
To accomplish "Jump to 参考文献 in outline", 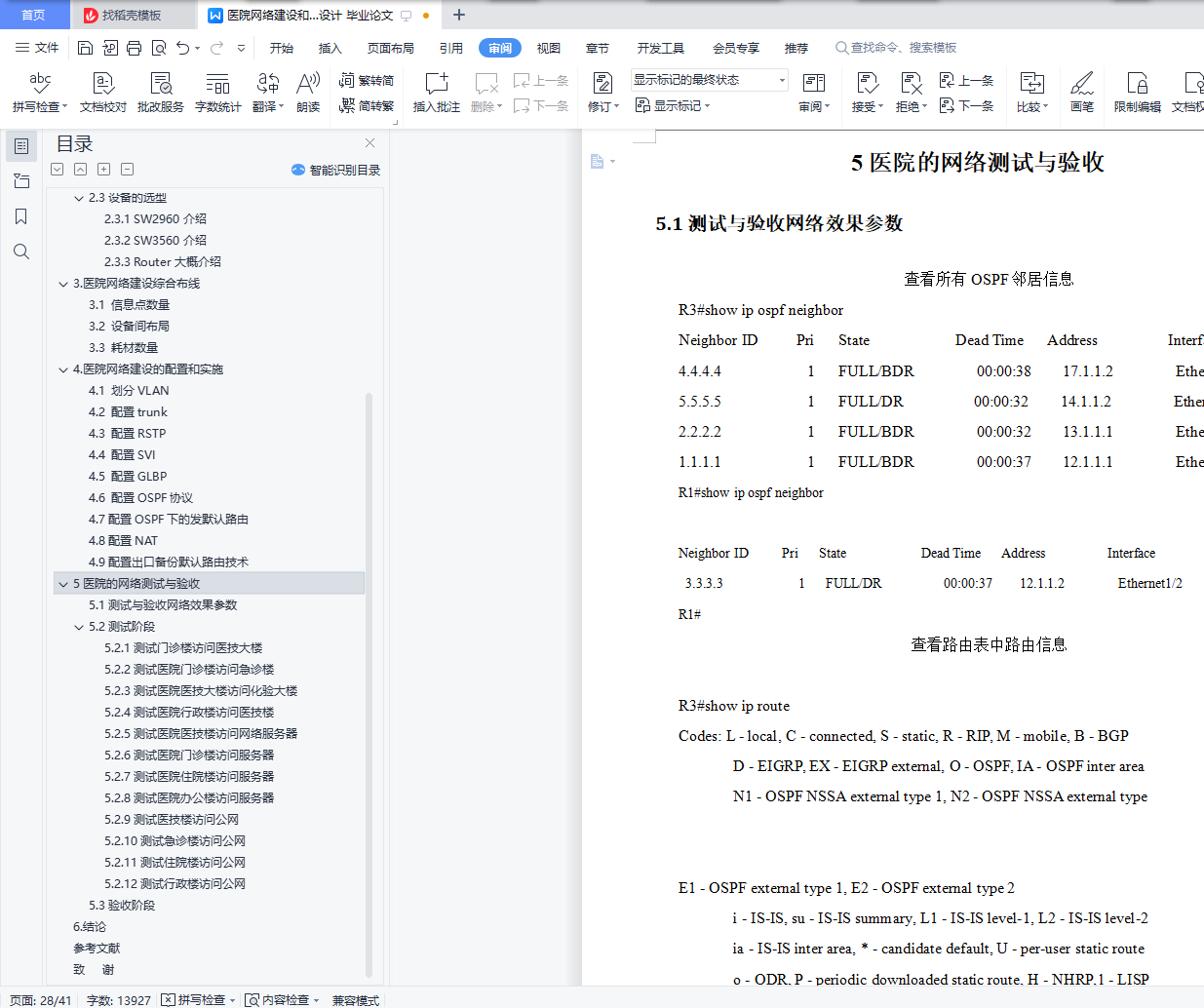I will (x=97, y=949).
